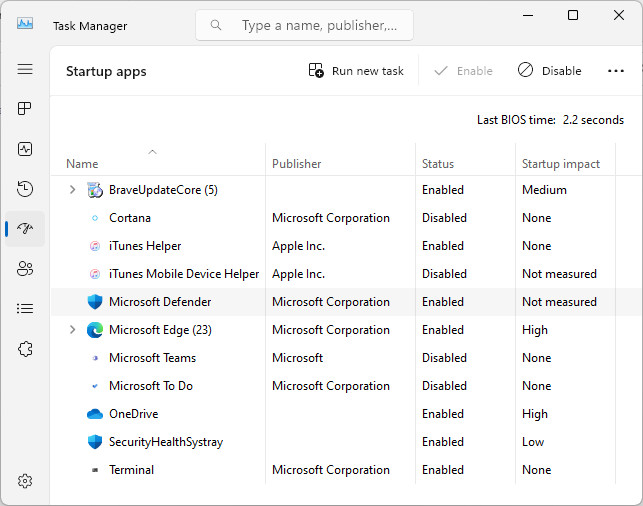Click the BraveUpdateCore icon
Screen dimensions: 643x506
coord(95,190)
